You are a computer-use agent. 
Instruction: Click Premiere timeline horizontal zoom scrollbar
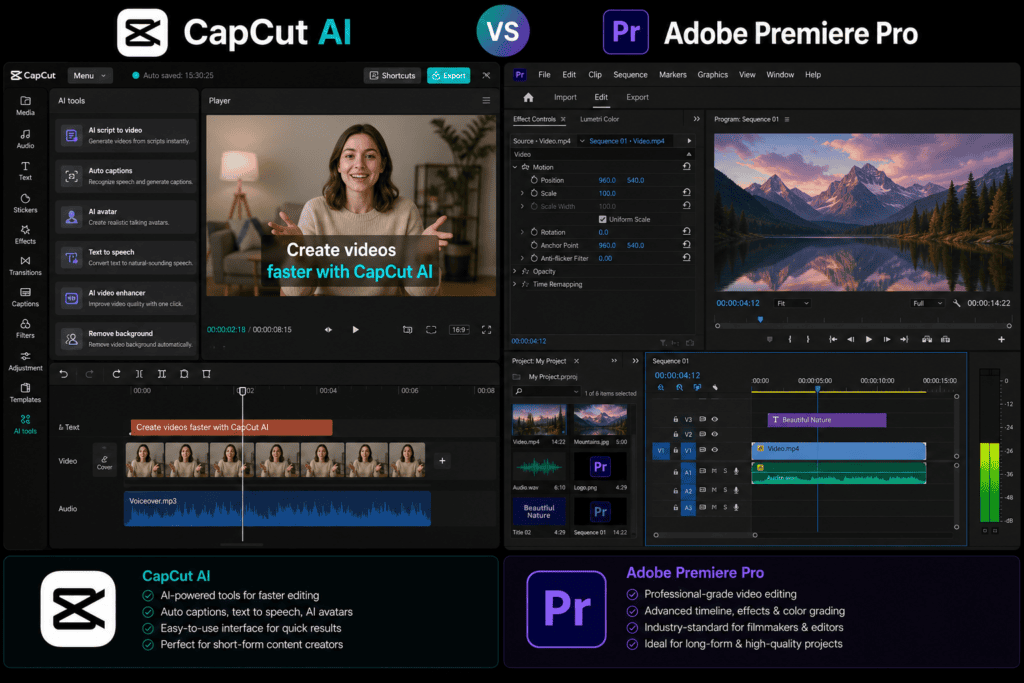[705, 535]
